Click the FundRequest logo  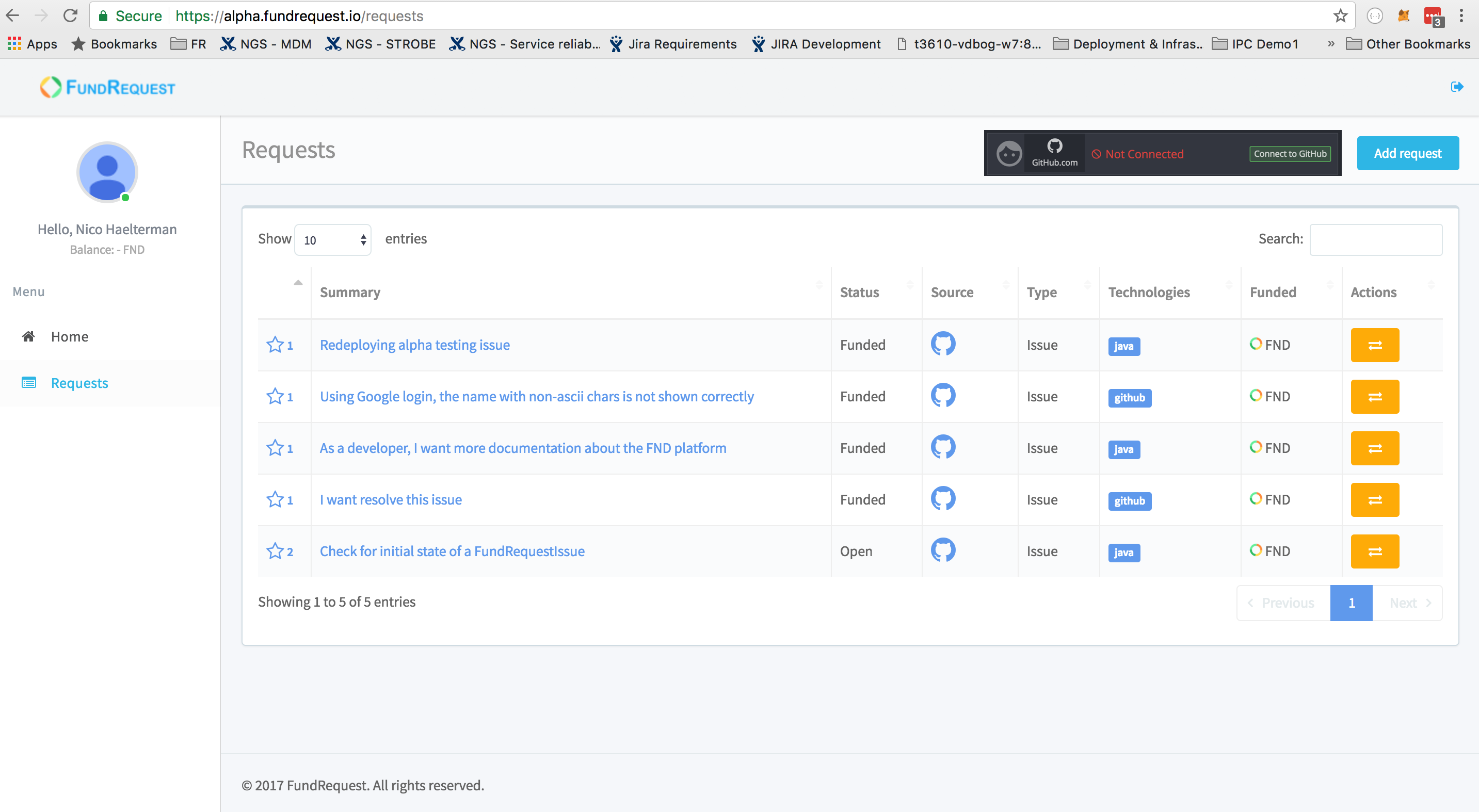click(x=108, y=87)
